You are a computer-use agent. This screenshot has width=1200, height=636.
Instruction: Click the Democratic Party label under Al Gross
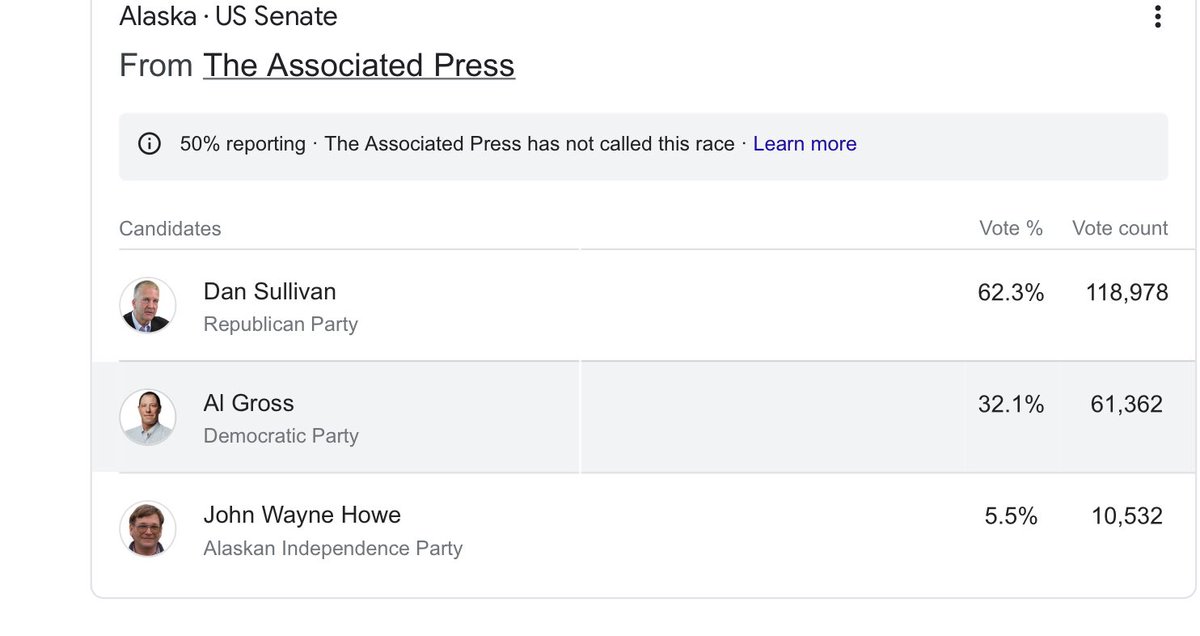281,436
